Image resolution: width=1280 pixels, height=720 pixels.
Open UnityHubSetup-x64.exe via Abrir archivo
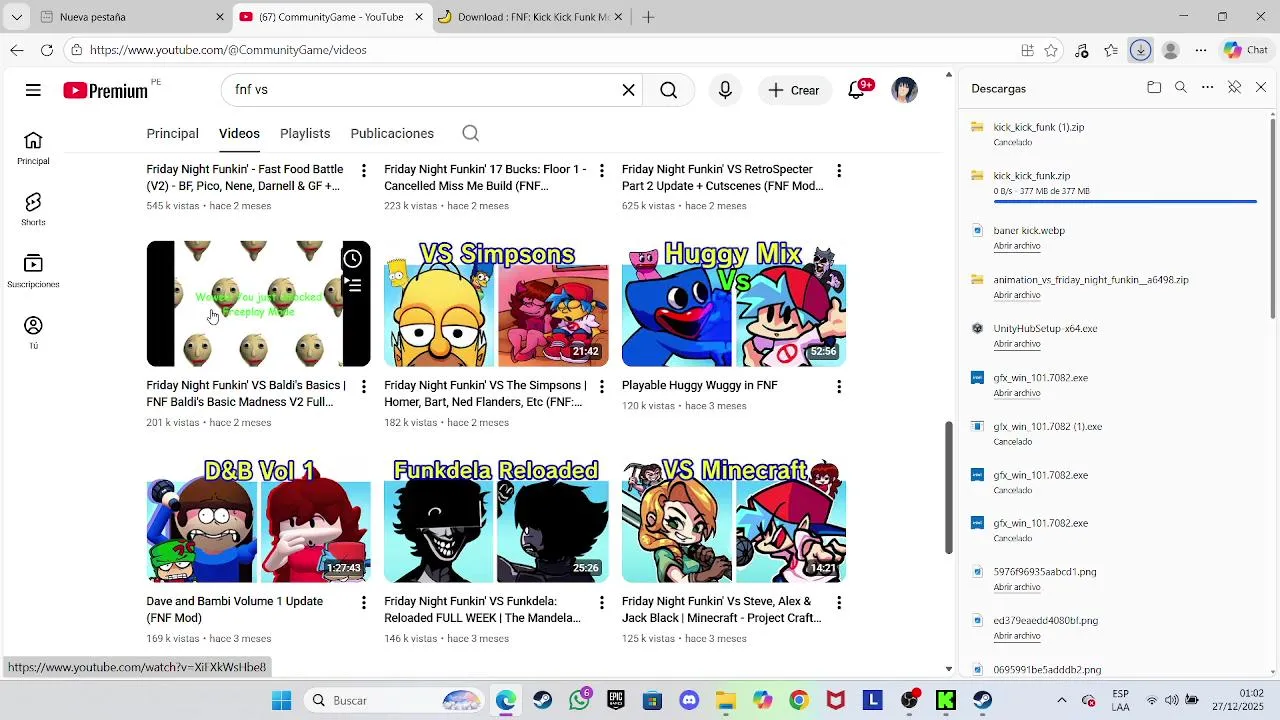[x=1017, y=344]
